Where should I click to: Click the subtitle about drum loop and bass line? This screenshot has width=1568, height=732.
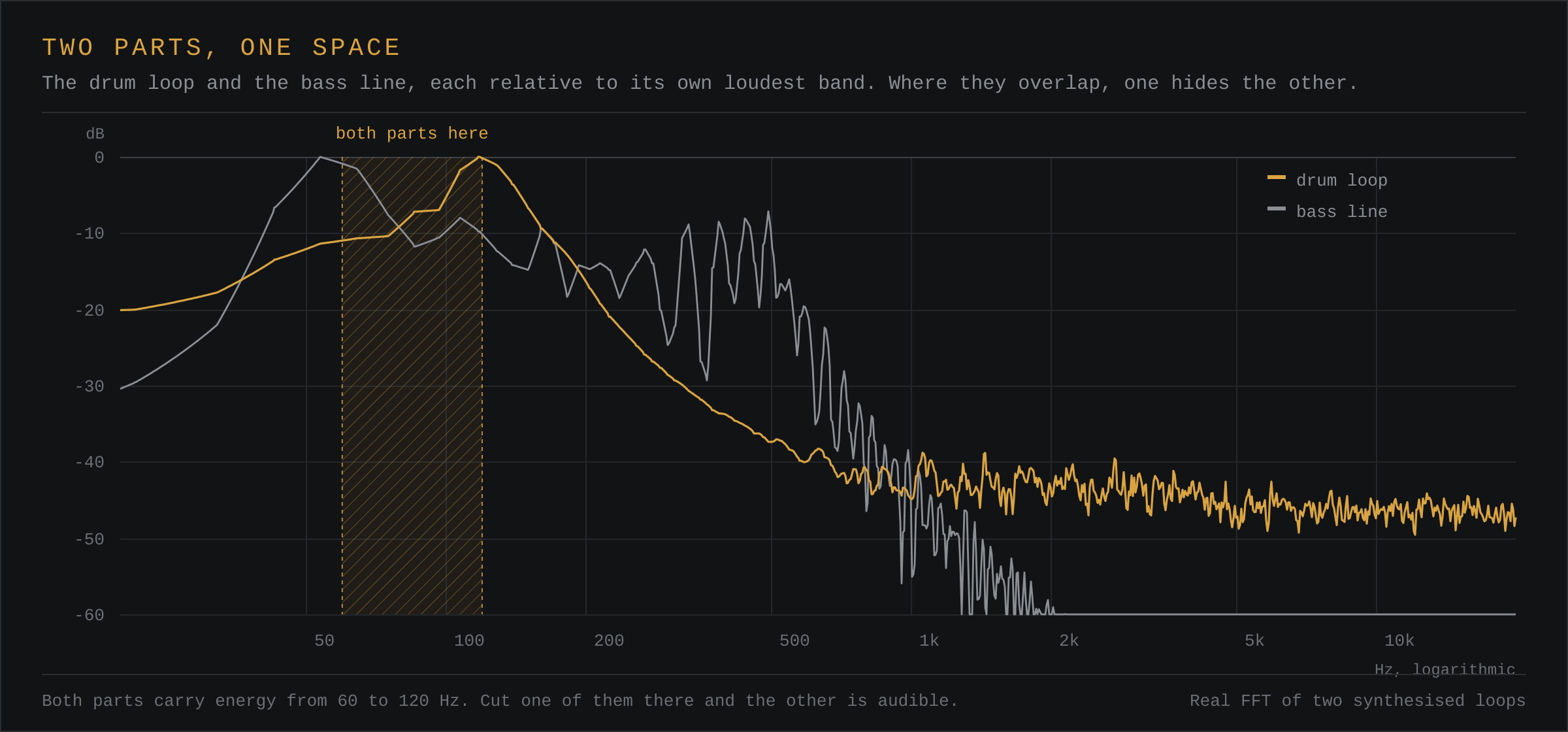[x=700, y=83]
